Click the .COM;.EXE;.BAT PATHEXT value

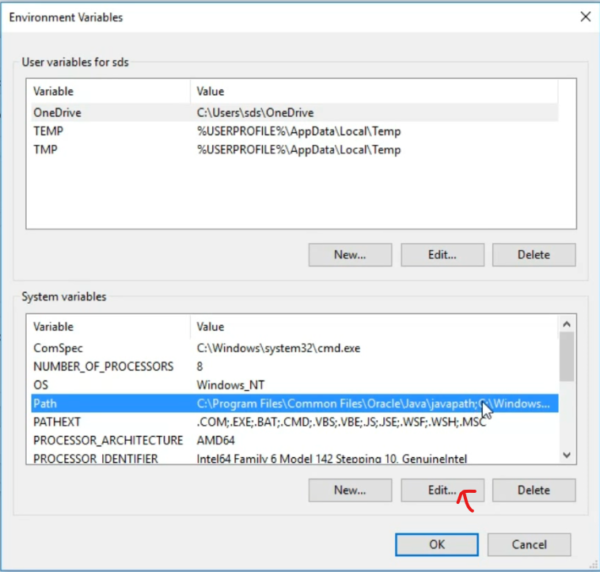point(341,422)
